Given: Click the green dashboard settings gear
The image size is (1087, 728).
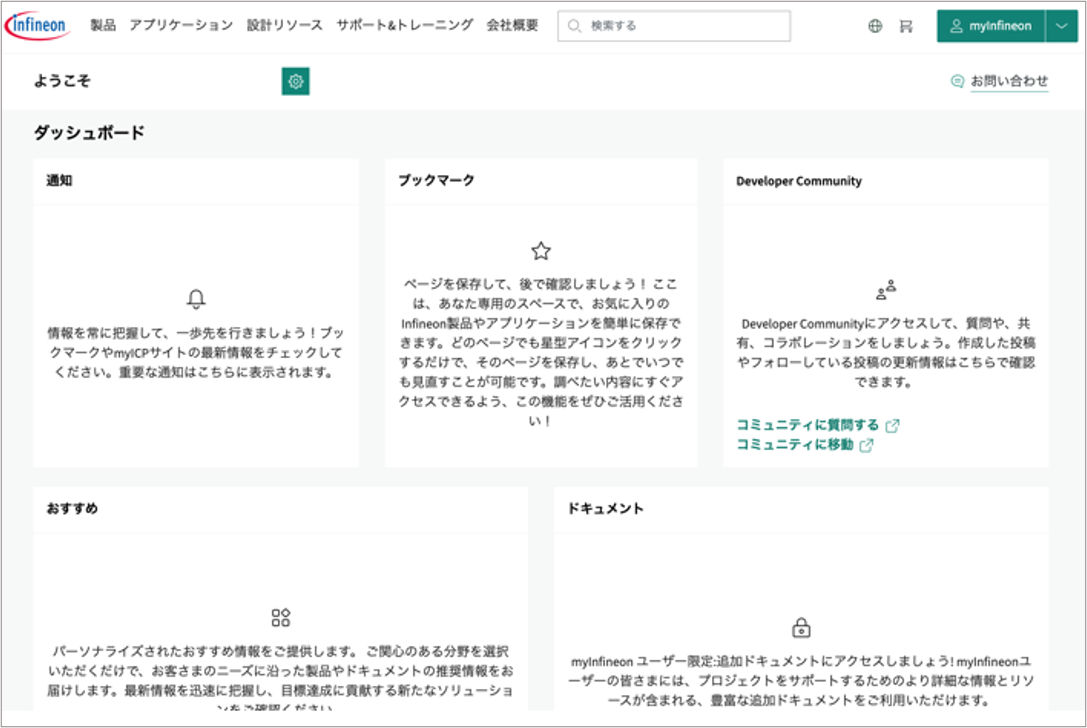Looking at the screenshot, I should pos(295,82).
